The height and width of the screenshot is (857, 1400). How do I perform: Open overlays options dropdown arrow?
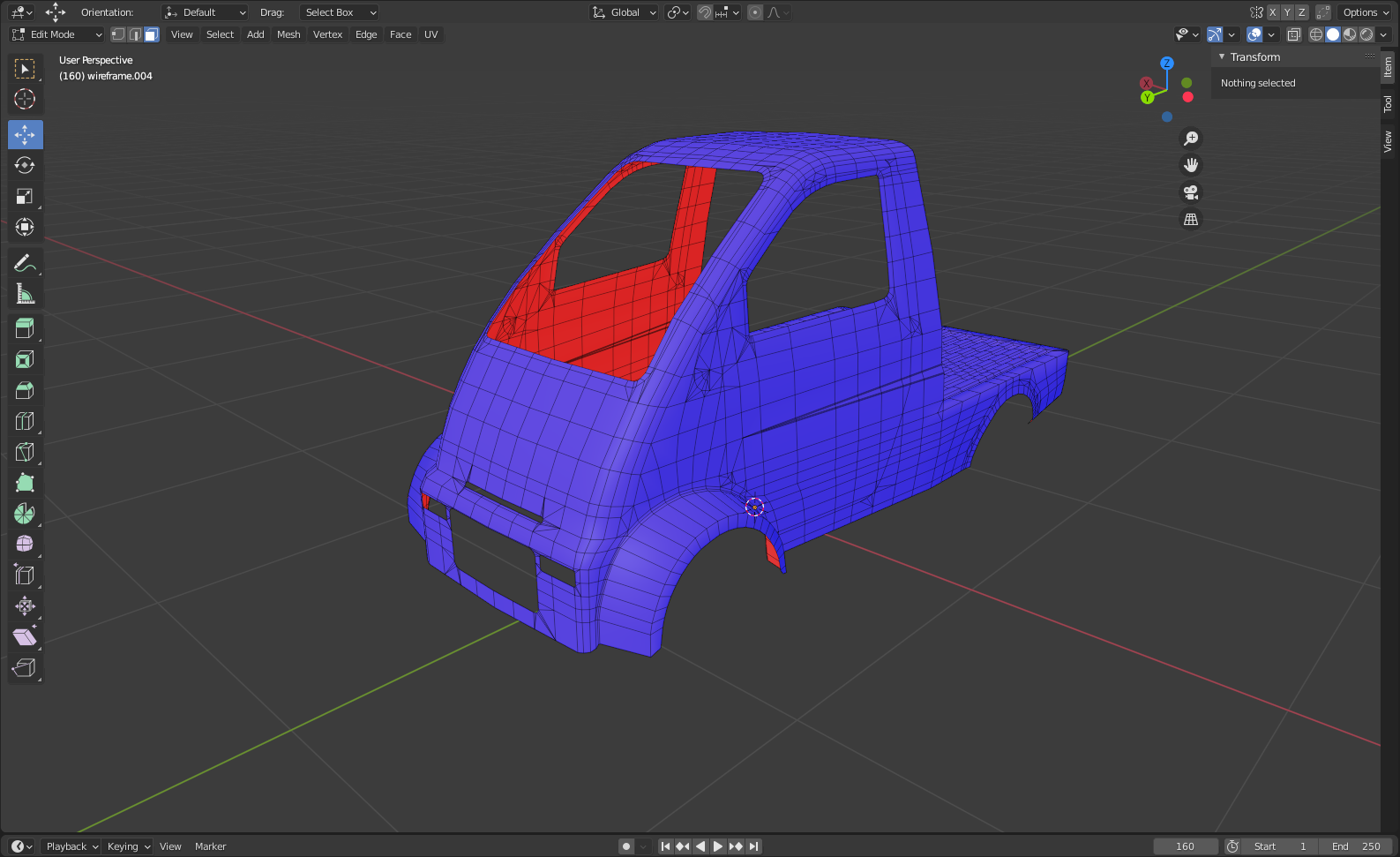[x=1271, y=34]
